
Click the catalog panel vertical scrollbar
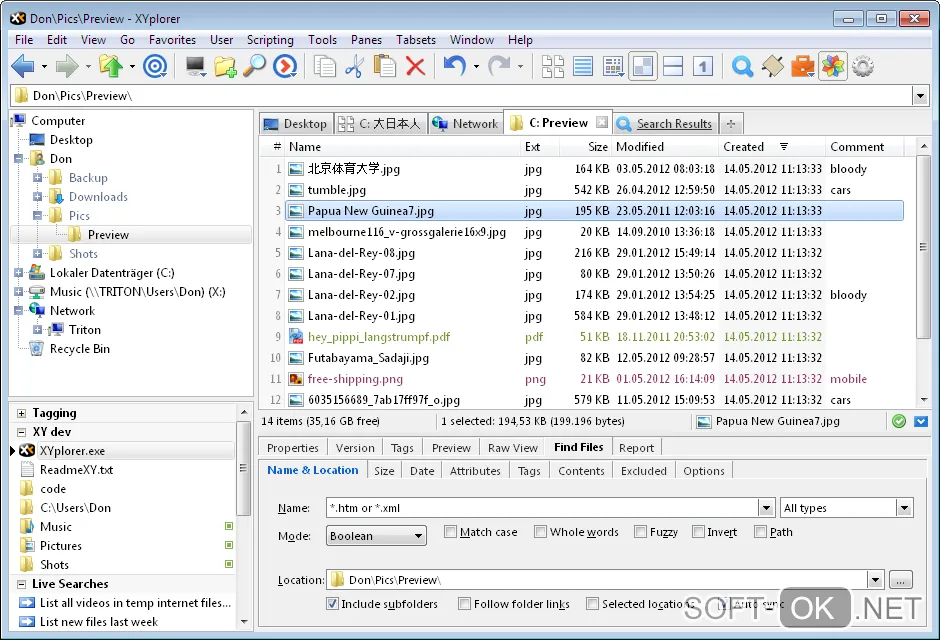pos(243,468)
